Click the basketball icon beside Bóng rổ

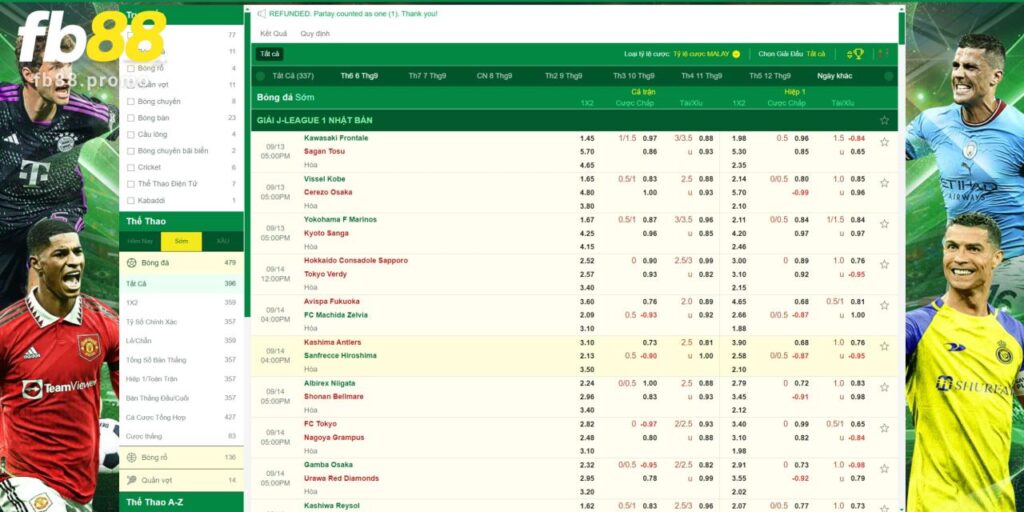click(x=131, y=457)
